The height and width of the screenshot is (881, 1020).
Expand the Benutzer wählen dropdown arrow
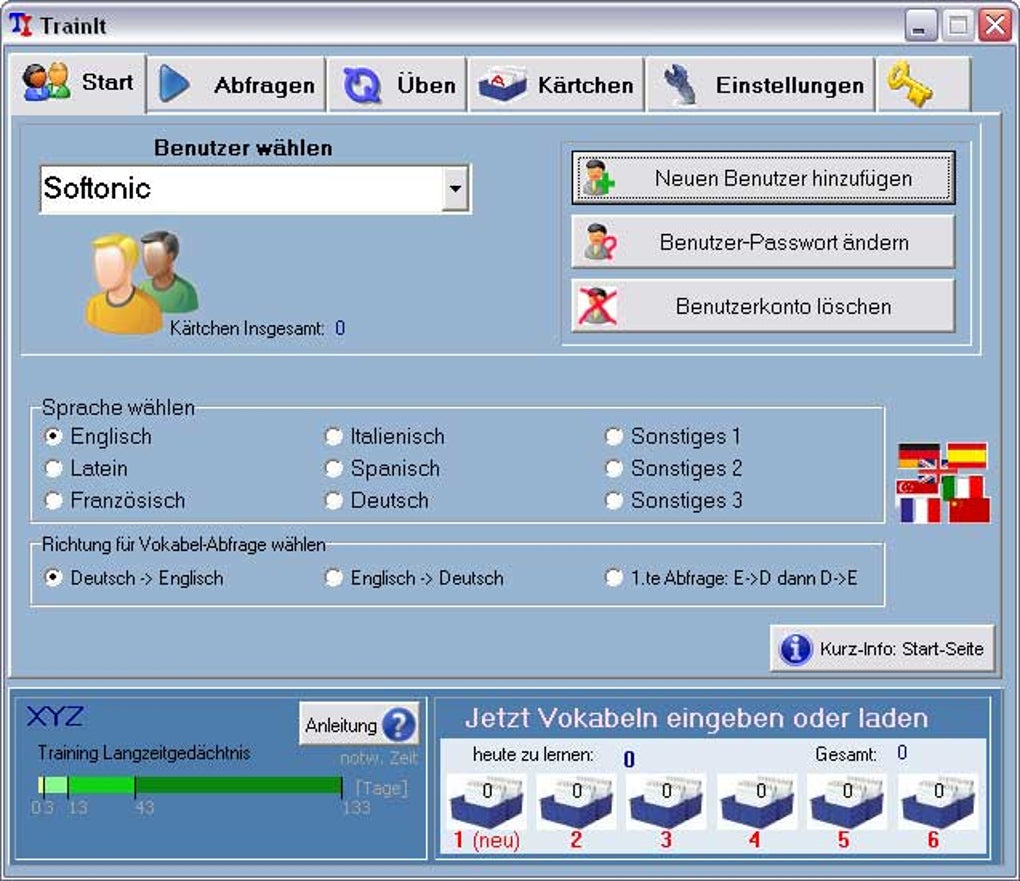coord(455,189)
